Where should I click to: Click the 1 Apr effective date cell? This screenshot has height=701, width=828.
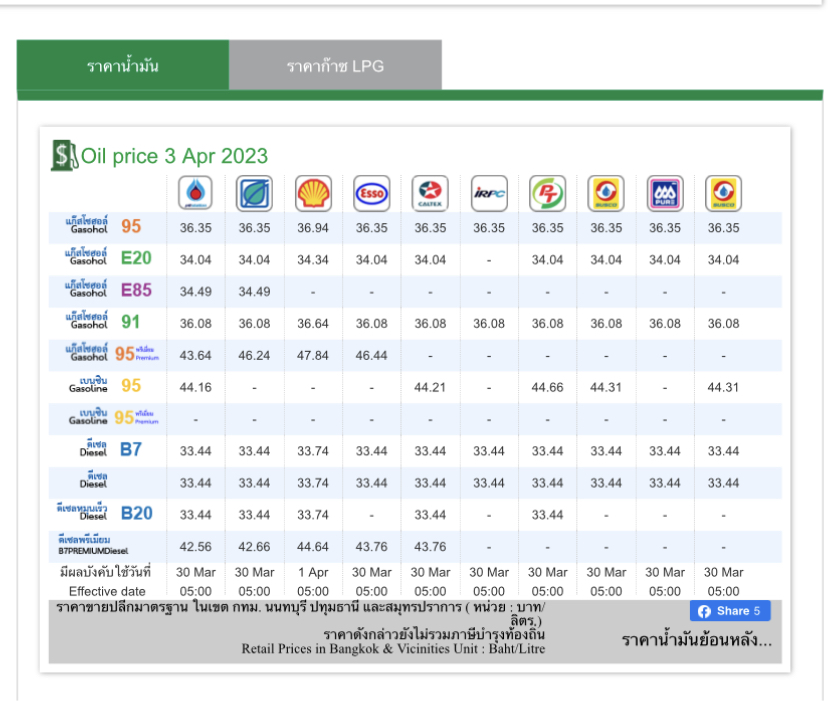tap(313, 572)
